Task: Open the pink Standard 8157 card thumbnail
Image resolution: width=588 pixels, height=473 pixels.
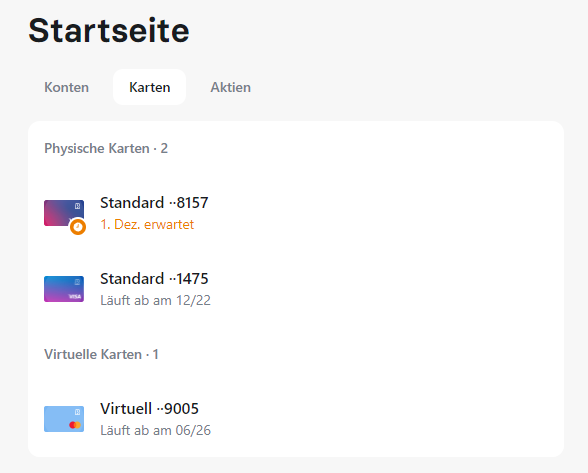Action: pos(64,213)
